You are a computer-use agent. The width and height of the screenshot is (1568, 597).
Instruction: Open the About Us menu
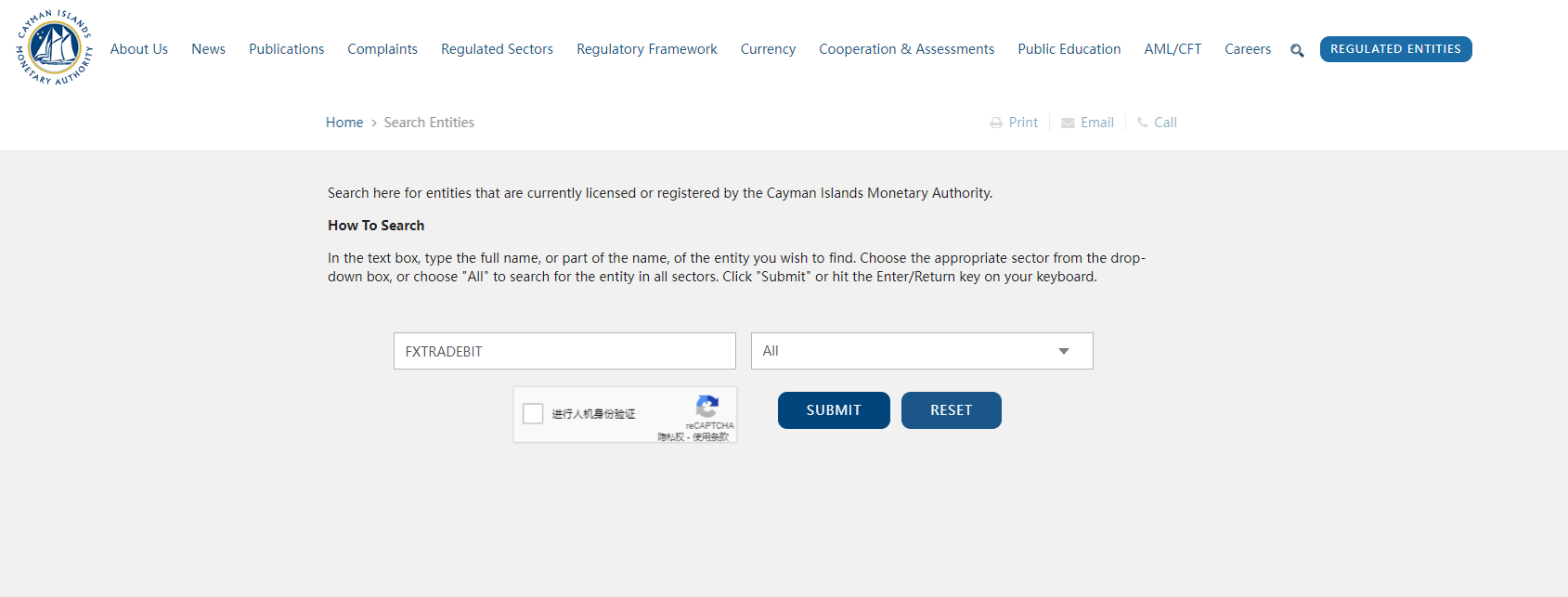(x=139, y=49)
